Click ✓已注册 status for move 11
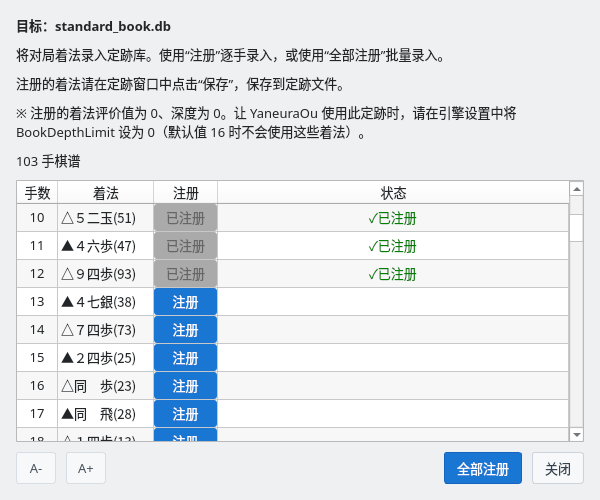 point(393,246)
